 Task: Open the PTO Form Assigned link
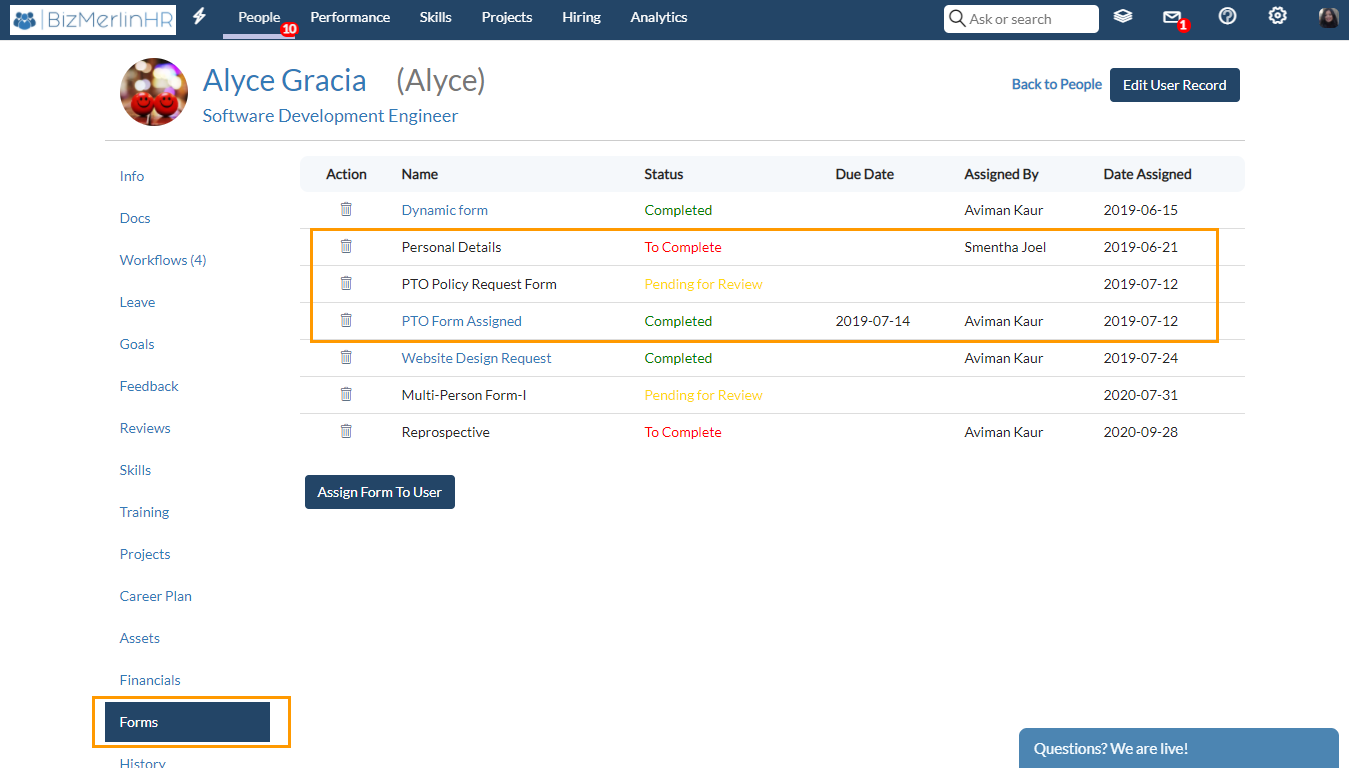(462, 321)
